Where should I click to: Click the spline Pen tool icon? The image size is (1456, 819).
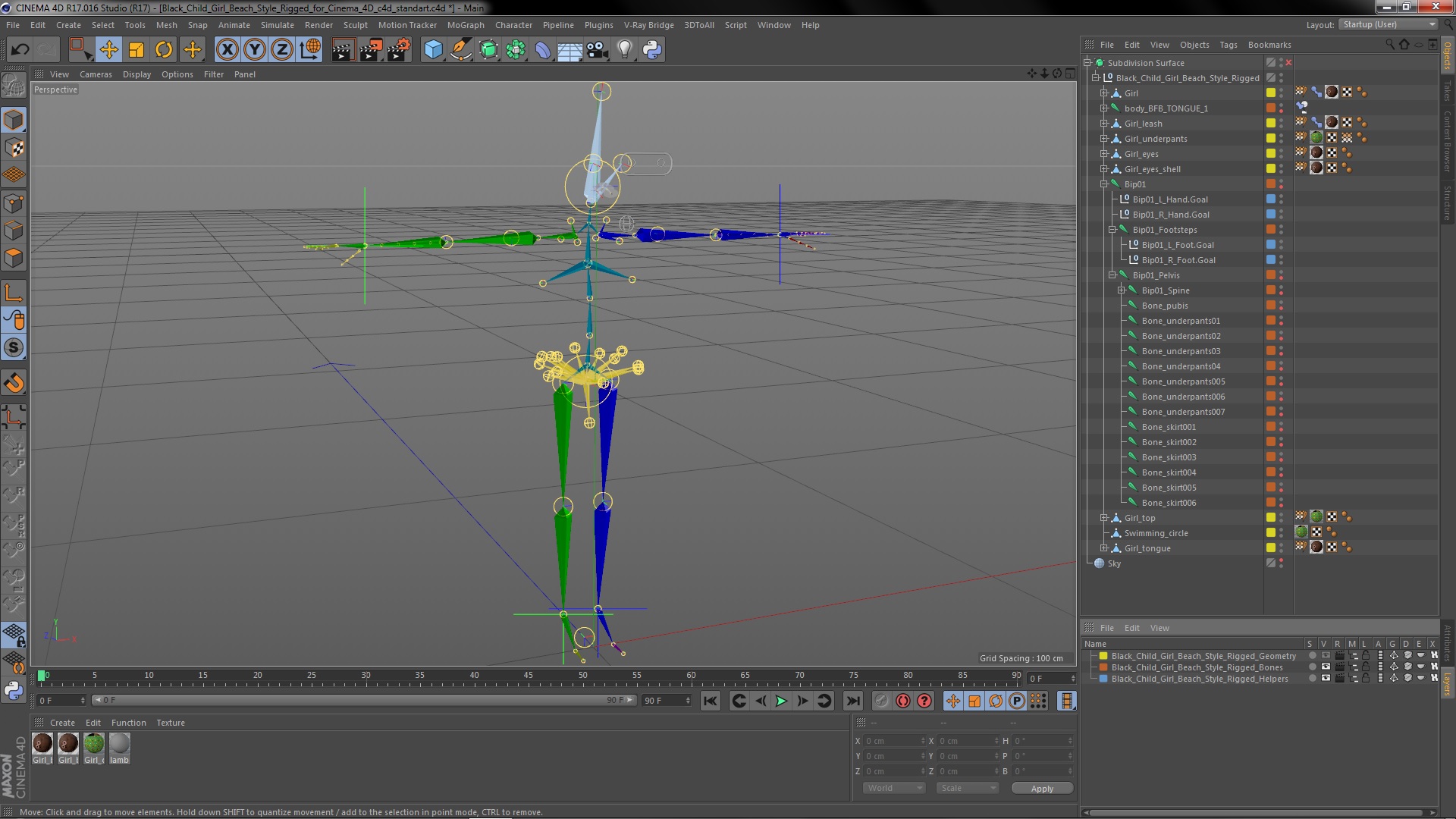click(x=461, y=50)
